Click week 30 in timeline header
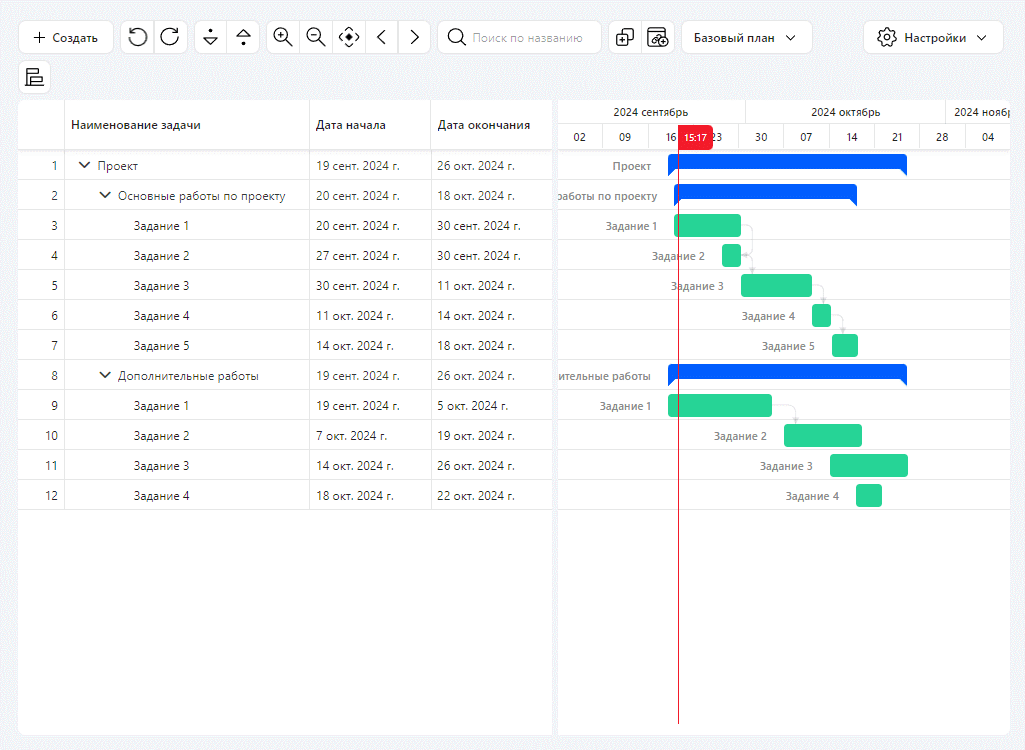The image size is (1025, 750). [x=761, y=137]
